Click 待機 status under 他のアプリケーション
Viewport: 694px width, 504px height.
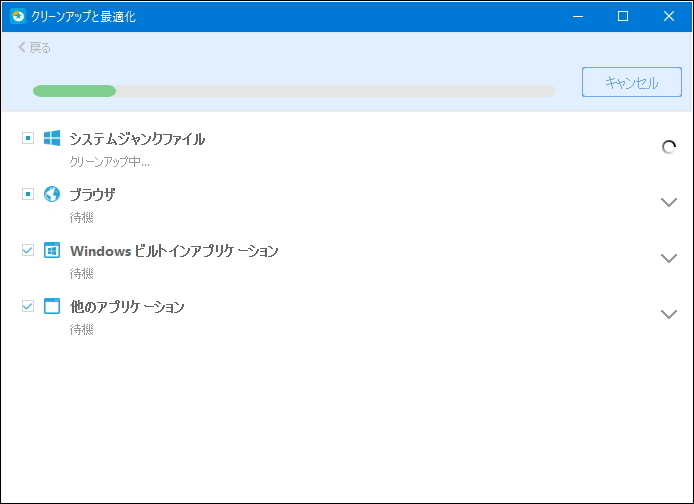point(81,329)
